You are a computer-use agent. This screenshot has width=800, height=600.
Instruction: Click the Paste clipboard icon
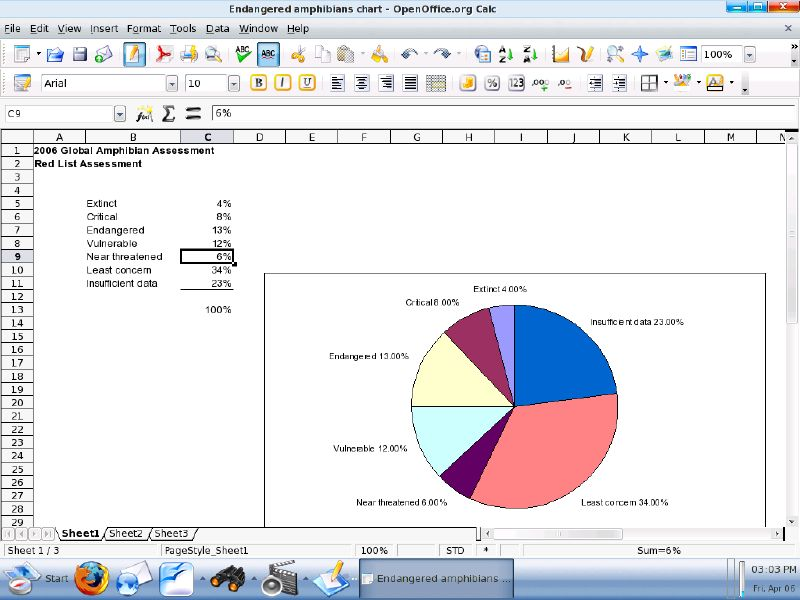[346, 54]
